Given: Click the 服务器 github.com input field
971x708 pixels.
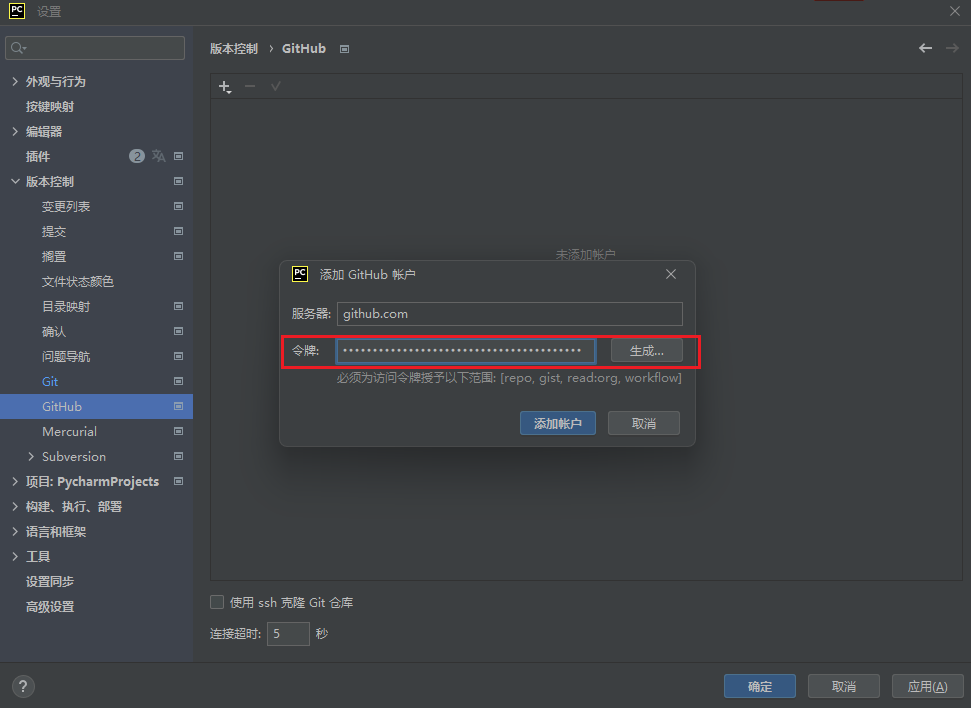Looking at the screenshot, I should pos(510,313).
